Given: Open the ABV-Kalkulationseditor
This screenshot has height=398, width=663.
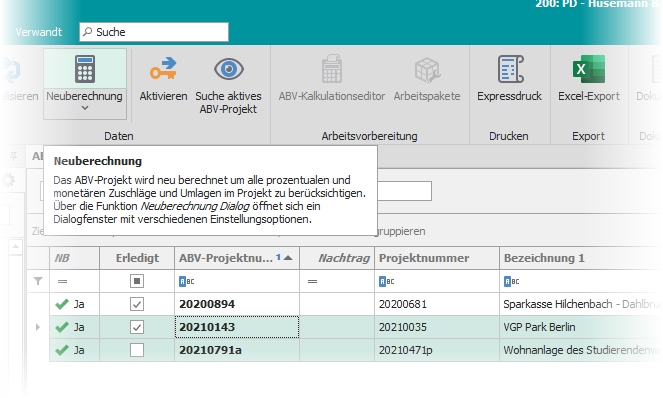Looking at the screenshot, I should tap(332, 79).
